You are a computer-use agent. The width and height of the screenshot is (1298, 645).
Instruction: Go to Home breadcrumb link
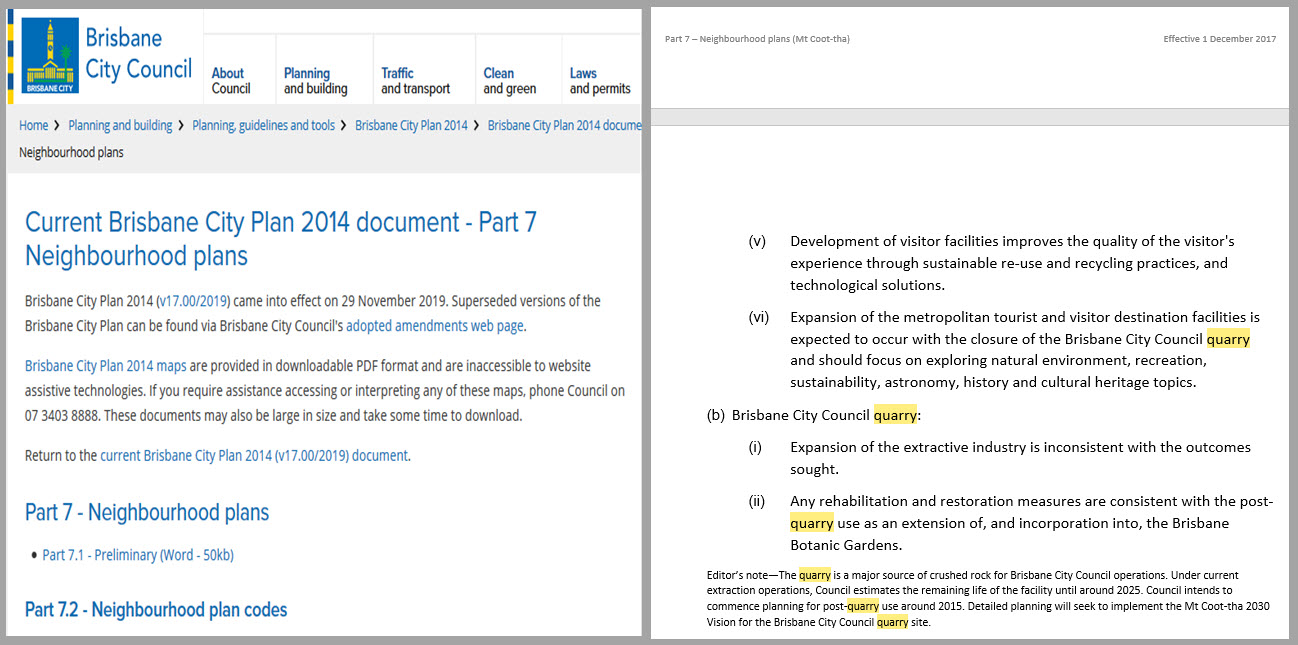point(33,125)
